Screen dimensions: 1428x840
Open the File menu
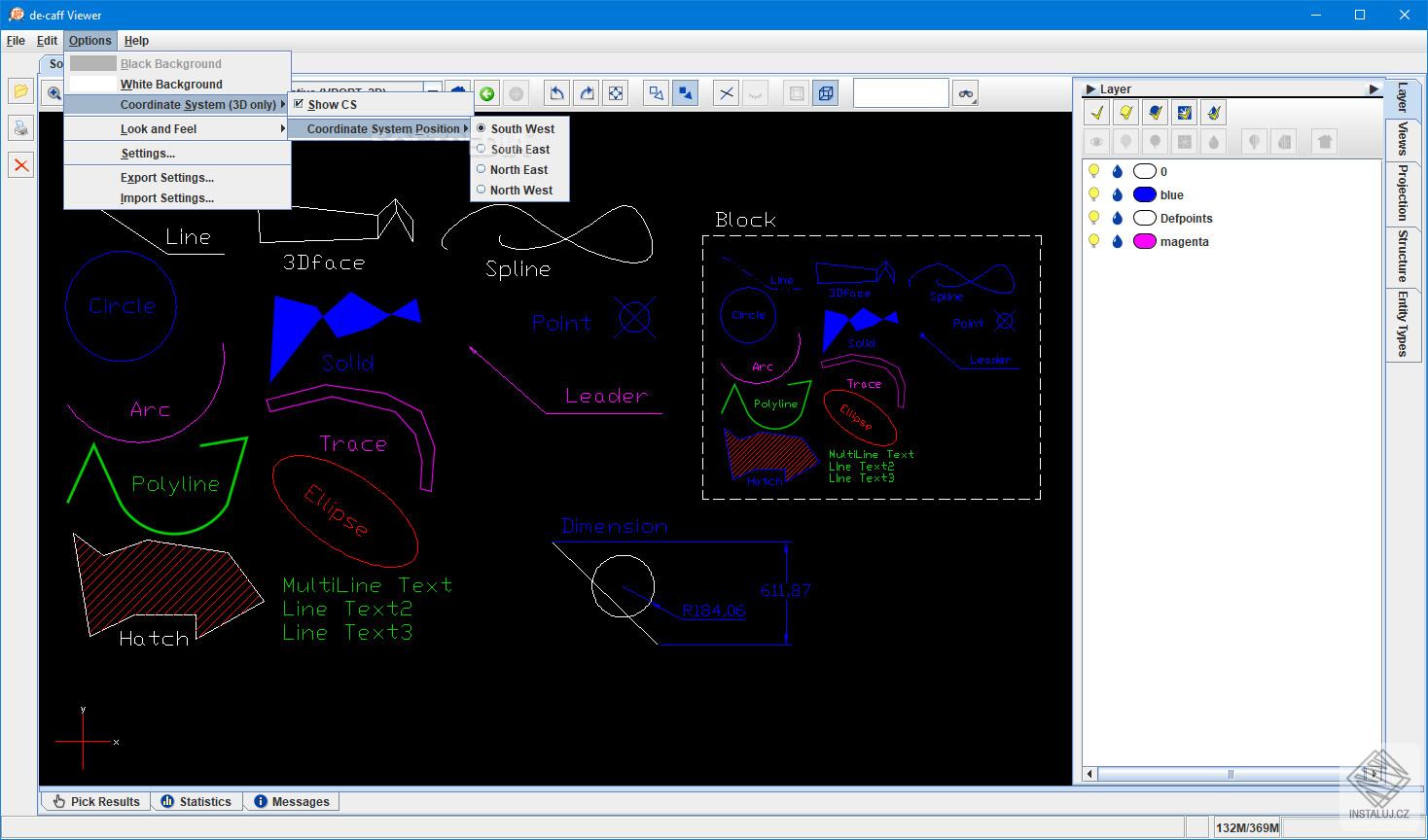point(16,41)
